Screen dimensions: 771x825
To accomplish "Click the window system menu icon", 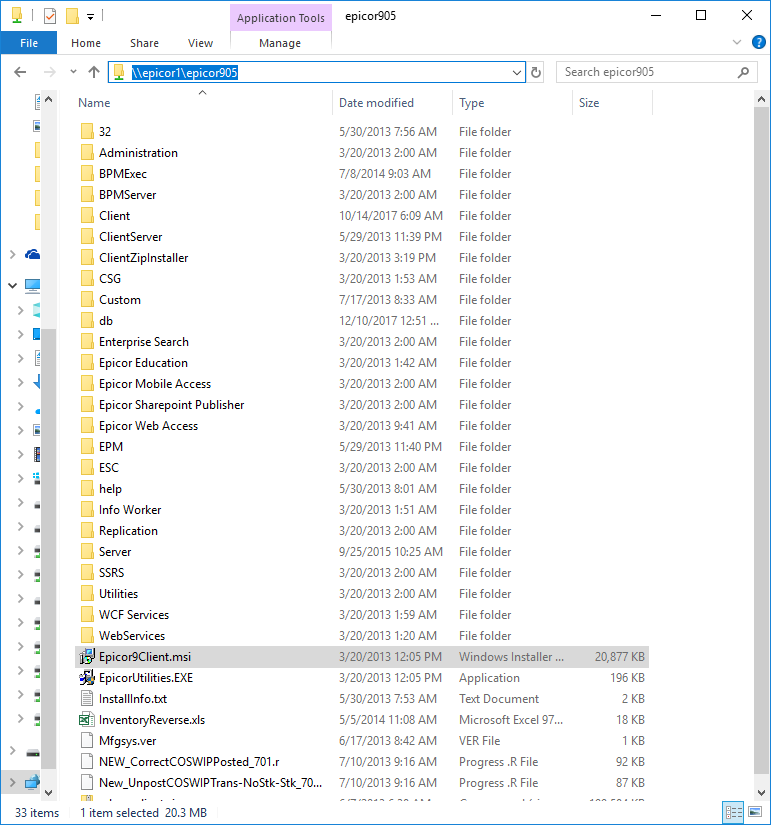I will (17, 16).
